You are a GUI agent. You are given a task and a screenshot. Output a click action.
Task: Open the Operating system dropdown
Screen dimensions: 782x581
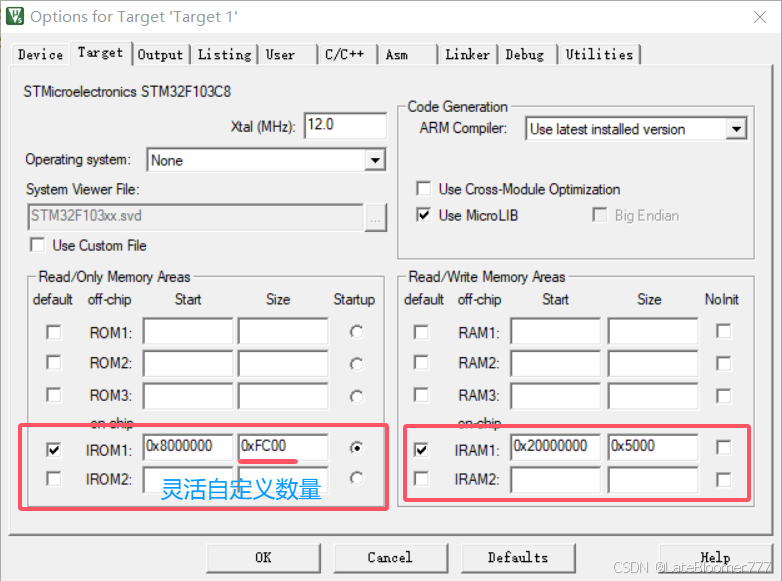coord(375,160)
